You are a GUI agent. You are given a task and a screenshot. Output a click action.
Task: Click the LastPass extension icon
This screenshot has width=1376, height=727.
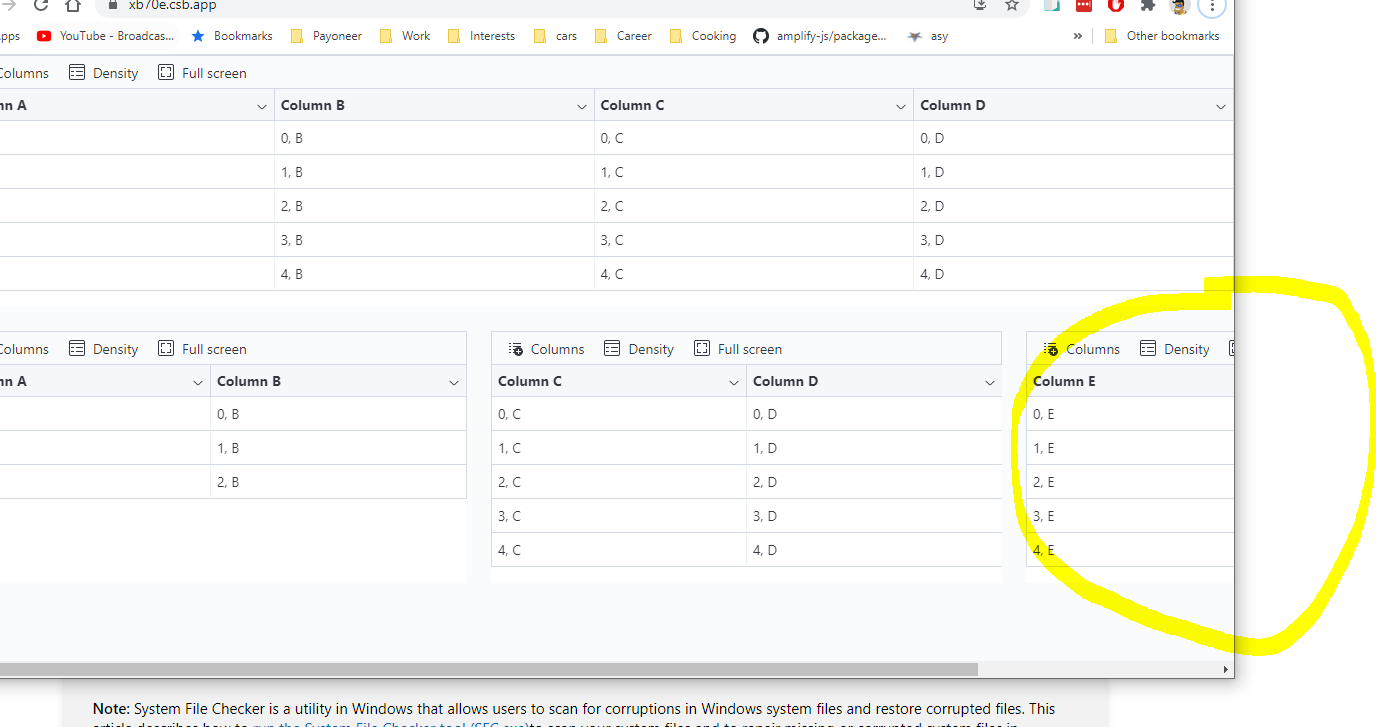(1084, 7)
